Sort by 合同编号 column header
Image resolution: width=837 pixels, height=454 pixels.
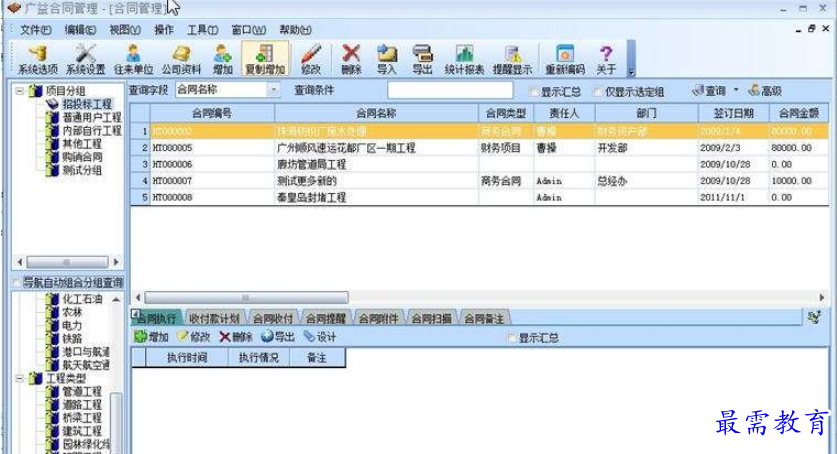click(x=212, y=113)
